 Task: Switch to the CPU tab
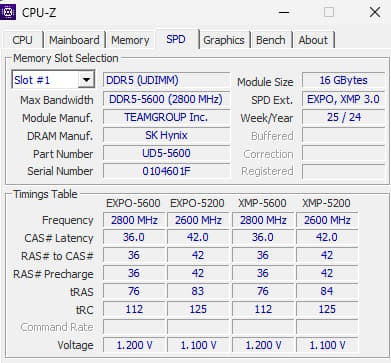coord(22,40)
